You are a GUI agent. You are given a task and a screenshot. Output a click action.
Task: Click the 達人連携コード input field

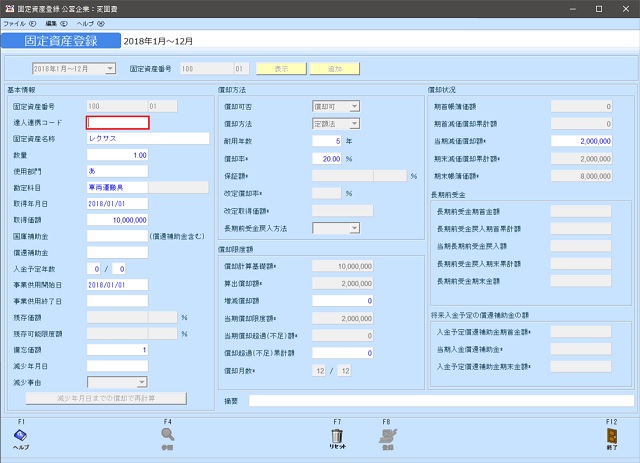coord(118,123)
